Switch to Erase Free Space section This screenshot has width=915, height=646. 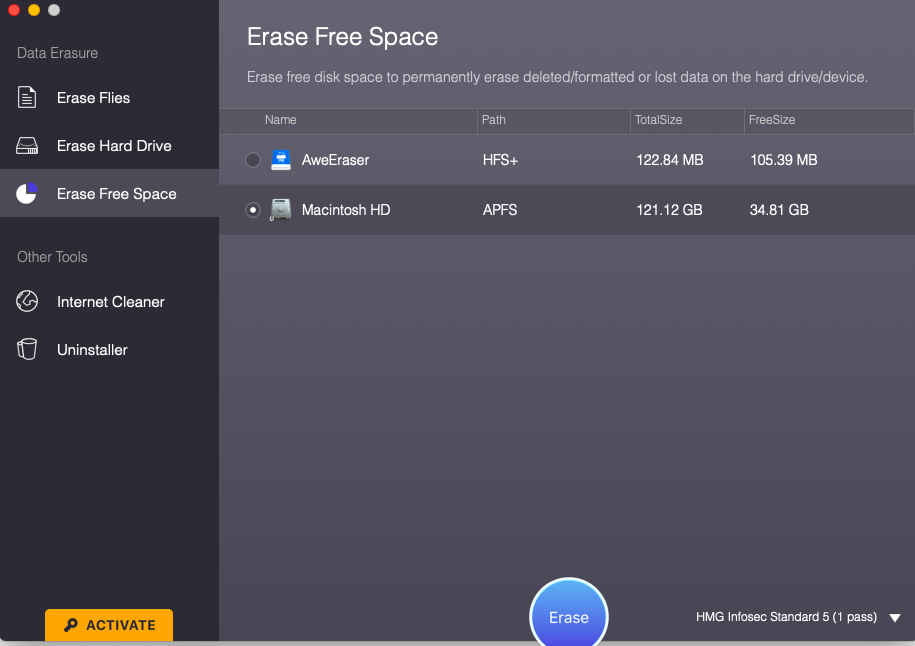click(x=110, y=193)
